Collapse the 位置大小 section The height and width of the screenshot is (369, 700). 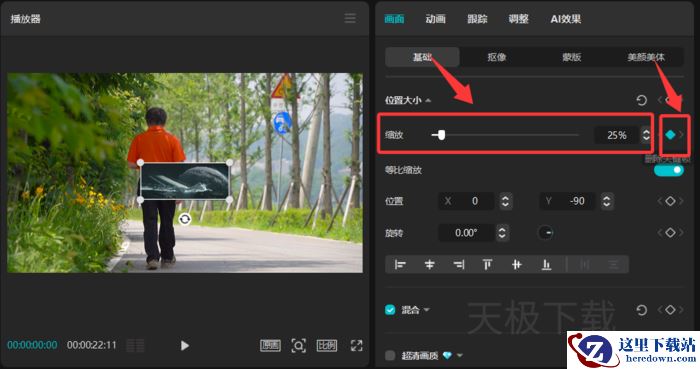coord(428,100)
